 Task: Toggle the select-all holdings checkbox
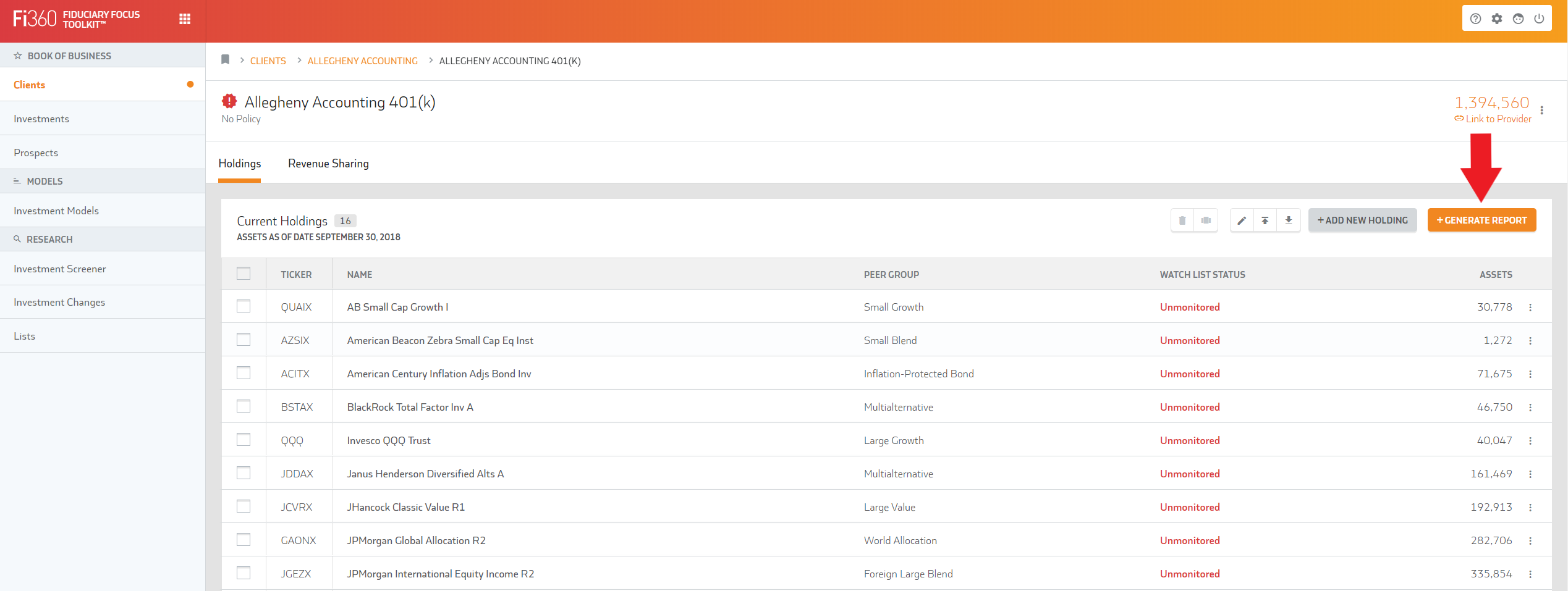click(x=244, y=274)
